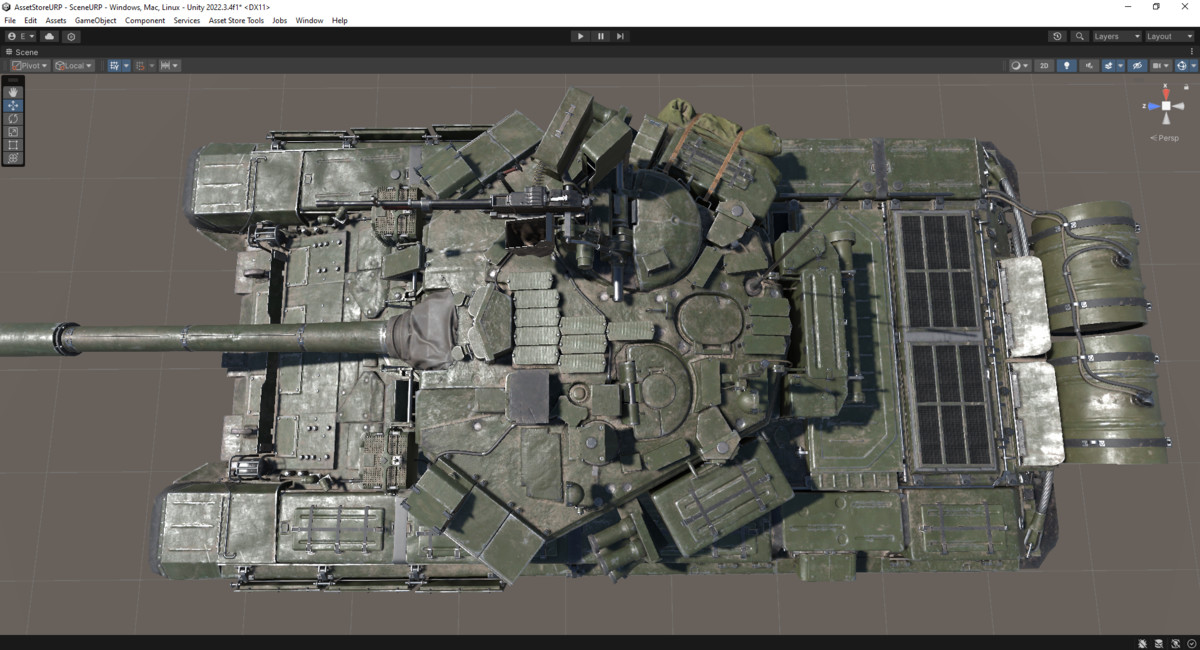1200x650 pixels.
Task: Expand the Layers dropdown
Action: (1115, 36)
